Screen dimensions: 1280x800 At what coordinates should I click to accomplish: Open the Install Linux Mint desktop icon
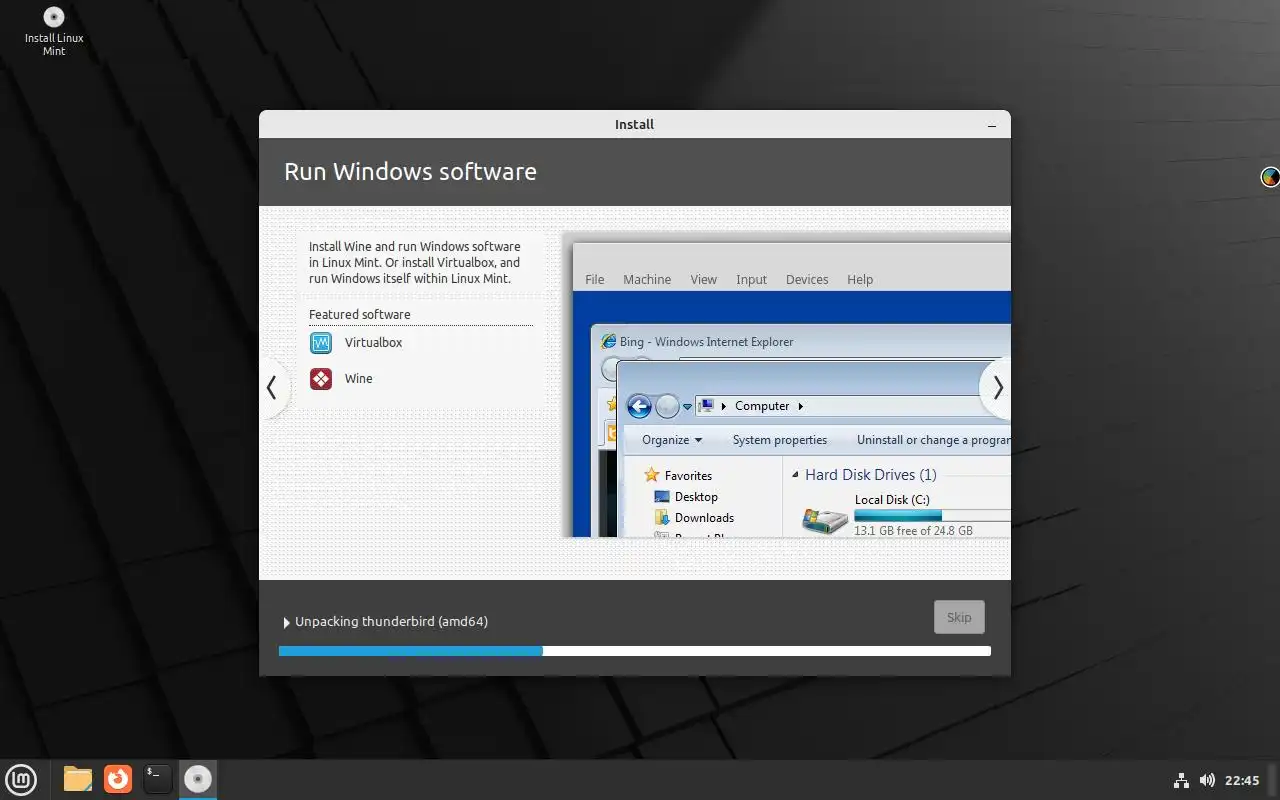coord(54,31)
